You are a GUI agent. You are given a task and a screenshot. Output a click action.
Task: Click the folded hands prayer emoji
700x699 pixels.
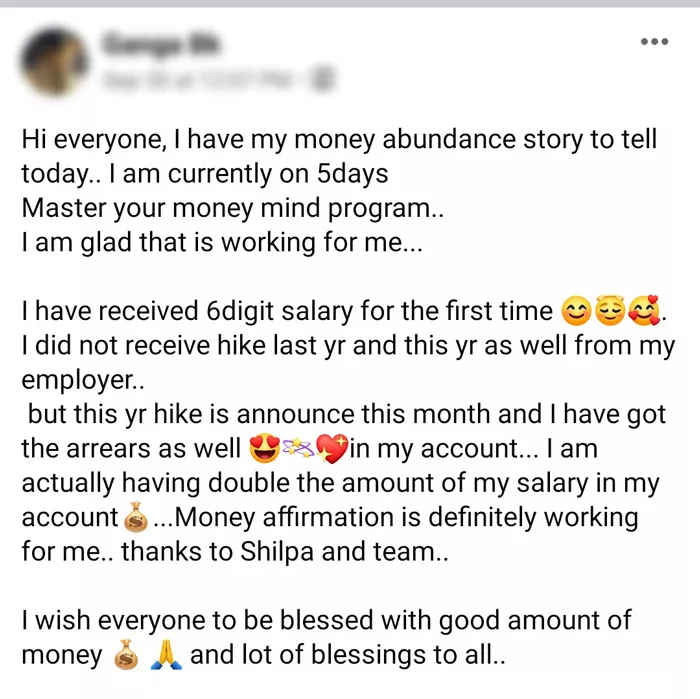click(166, 656)
